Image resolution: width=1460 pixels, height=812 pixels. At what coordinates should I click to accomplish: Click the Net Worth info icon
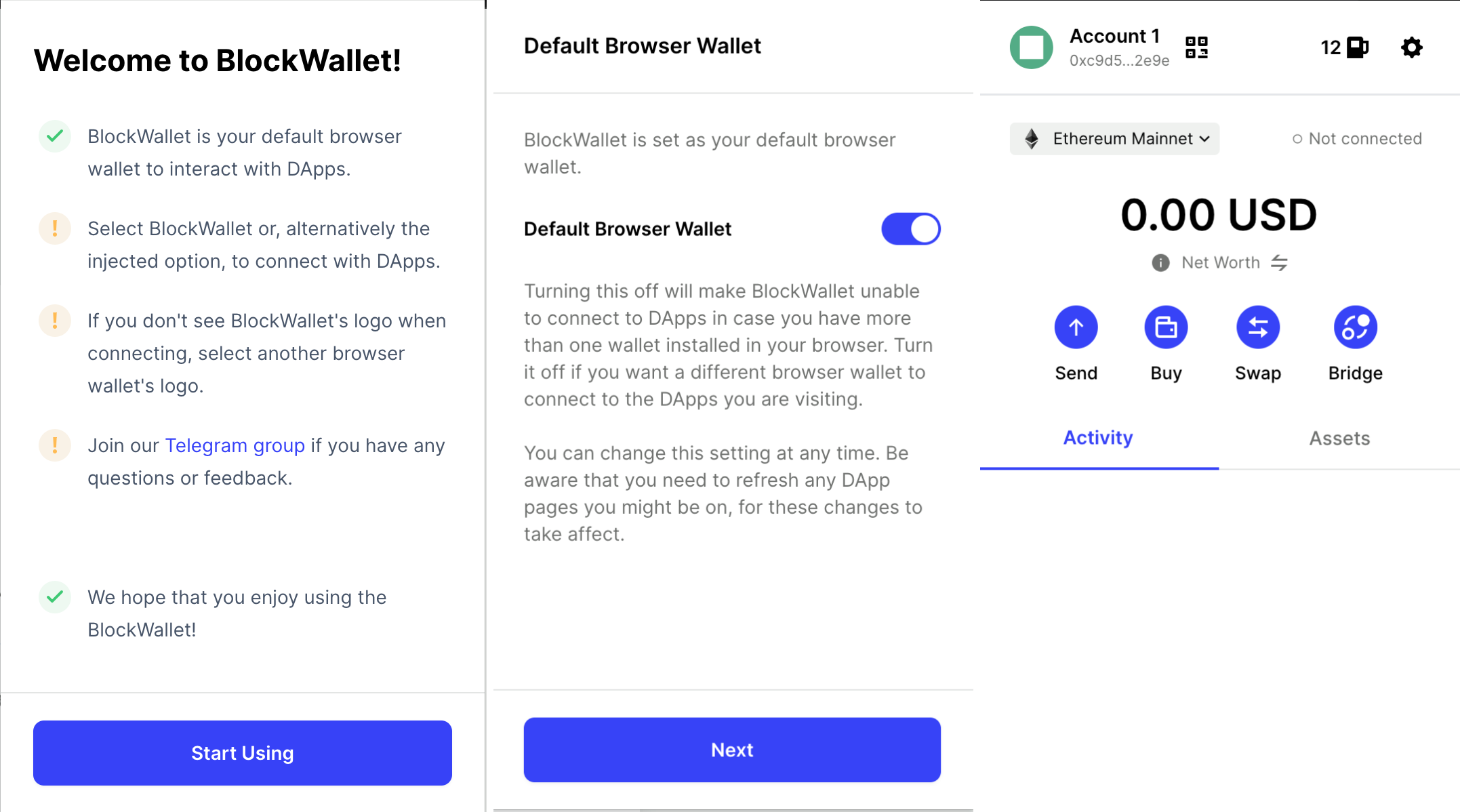[1160, 263]
